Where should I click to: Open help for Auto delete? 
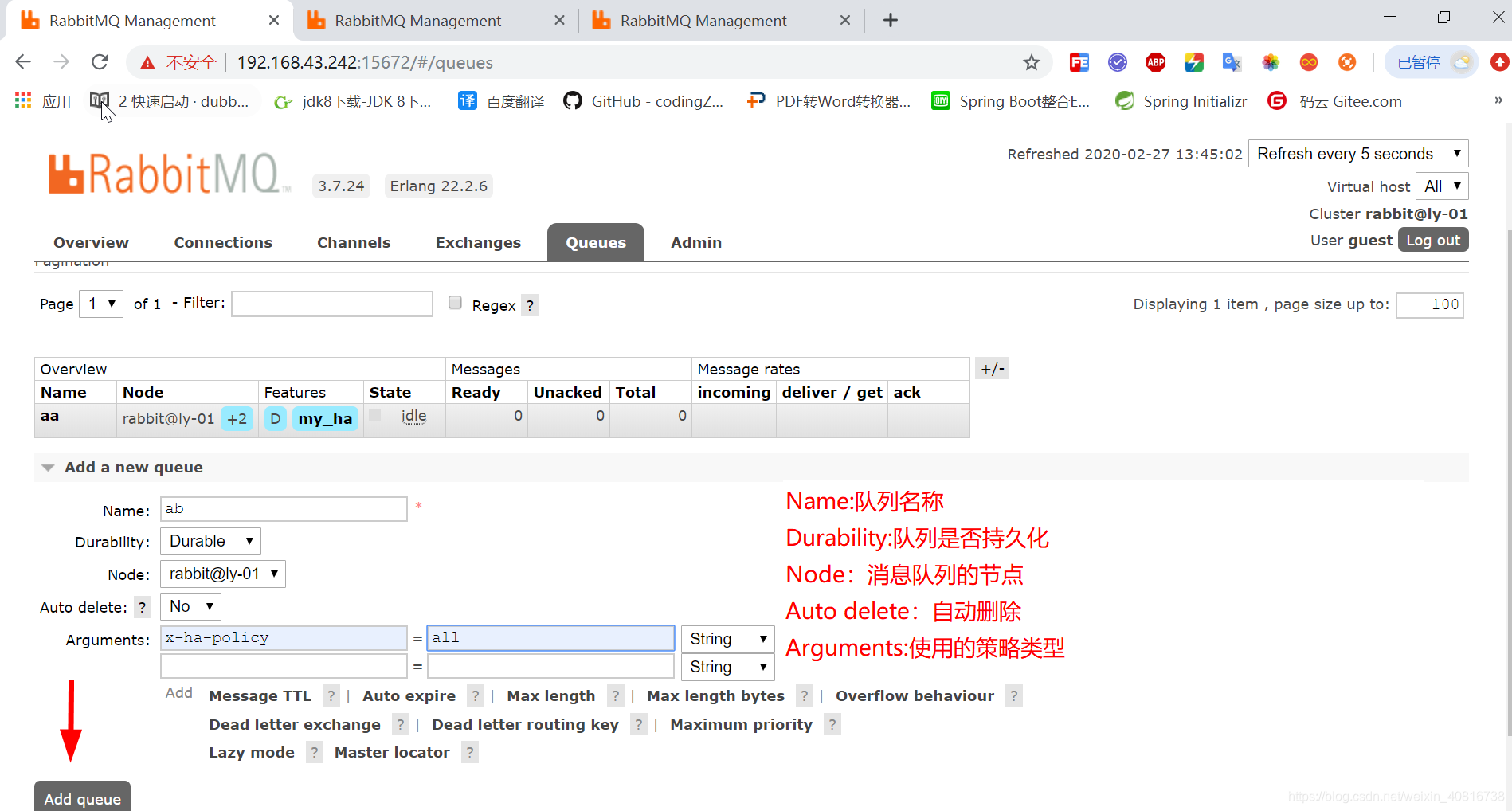pyautogui.click(x=142, y=607)
